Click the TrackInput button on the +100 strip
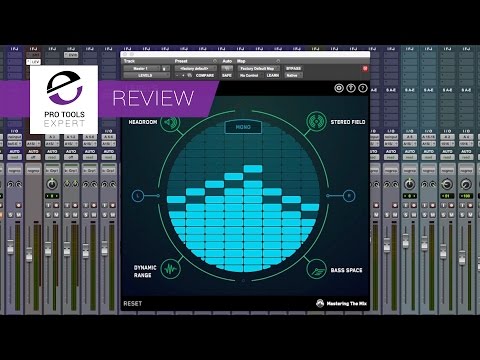The width and height of the screenshot is (480, 360). coord(462,205)
